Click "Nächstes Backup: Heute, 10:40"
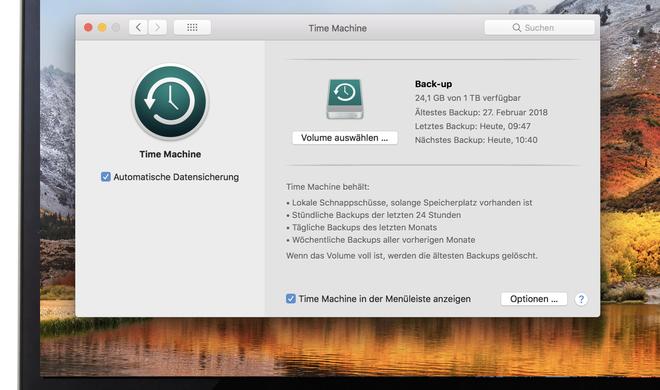 [476, 140]
